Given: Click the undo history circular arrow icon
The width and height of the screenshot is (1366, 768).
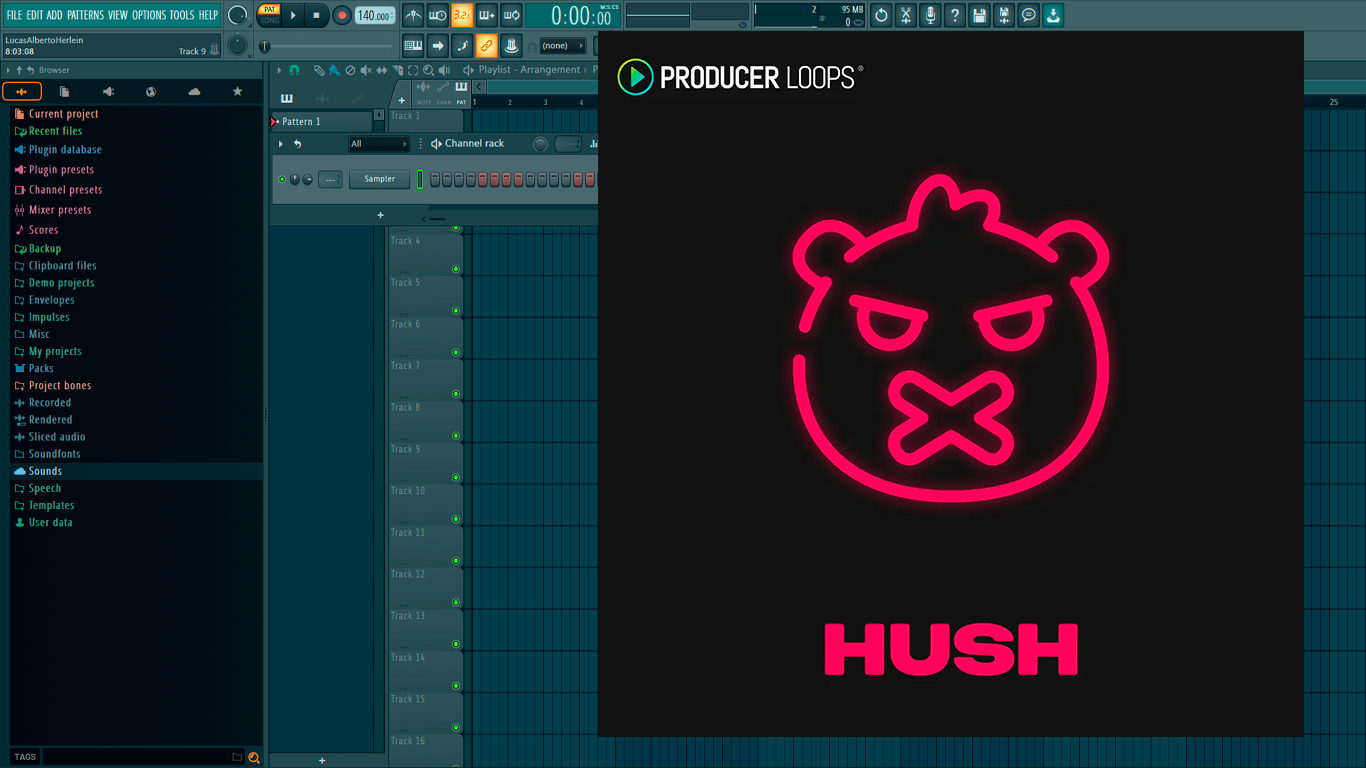Looking at the screenshot, I should (881, 15).
